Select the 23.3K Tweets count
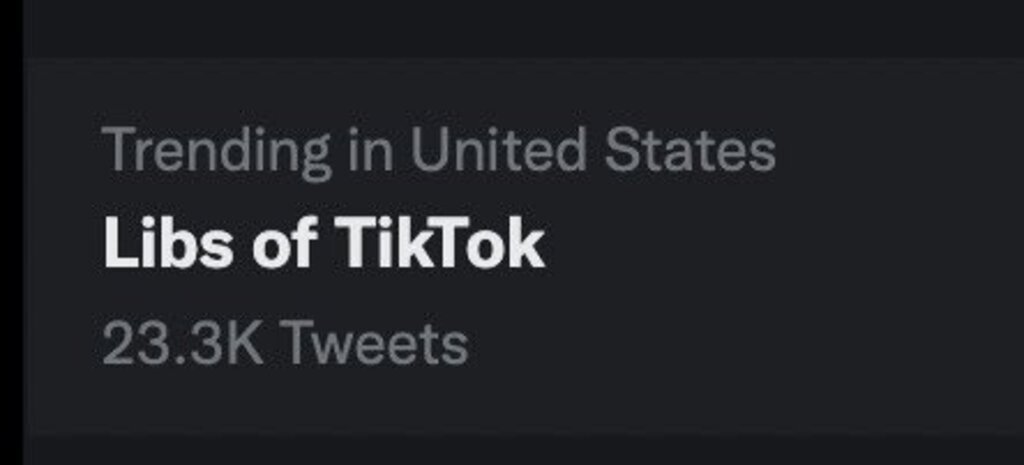Image resolution: width=1024 pixels, height=465 pixels. coord(285,343)
